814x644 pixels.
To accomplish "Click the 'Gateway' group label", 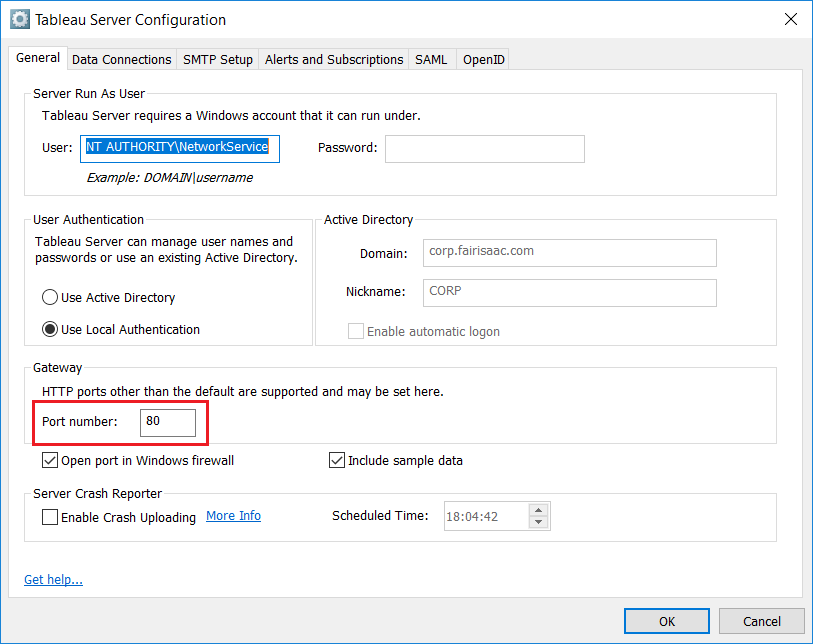I will pyautogui.click(x=58, y=367).
